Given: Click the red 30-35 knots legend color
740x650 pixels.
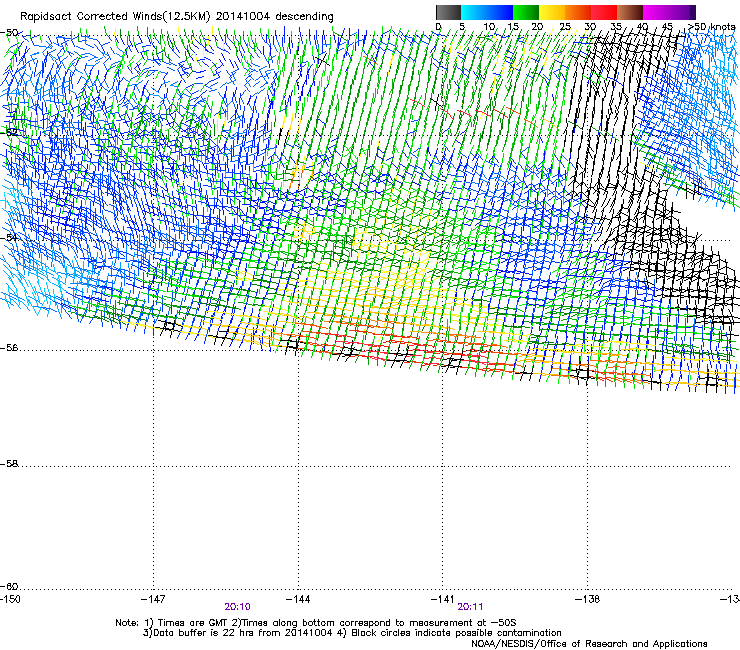Looking at the screenshot, I should pyautogui.click(x=604, y=12).
